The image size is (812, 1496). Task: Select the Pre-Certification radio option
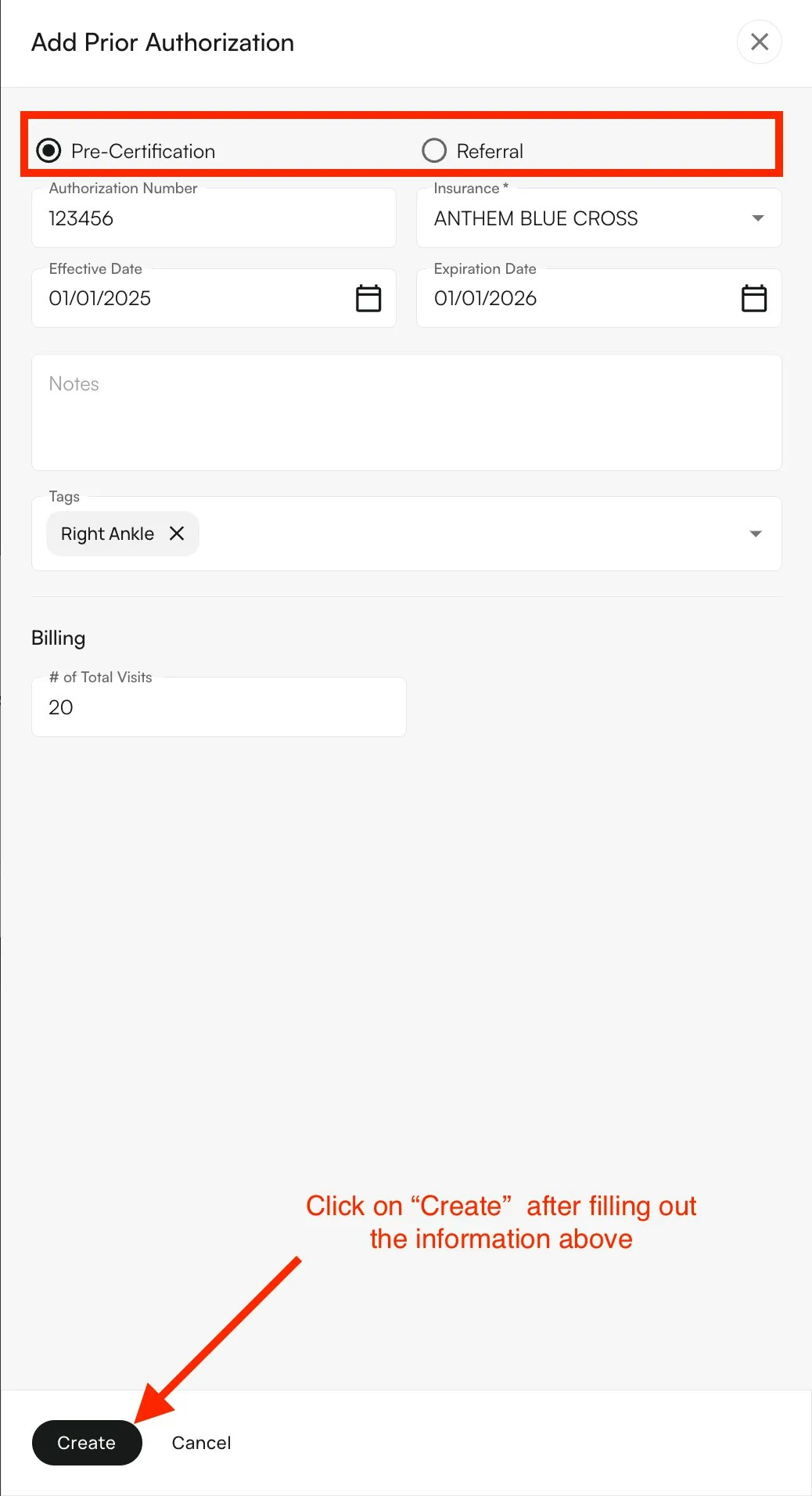[49, 150]
